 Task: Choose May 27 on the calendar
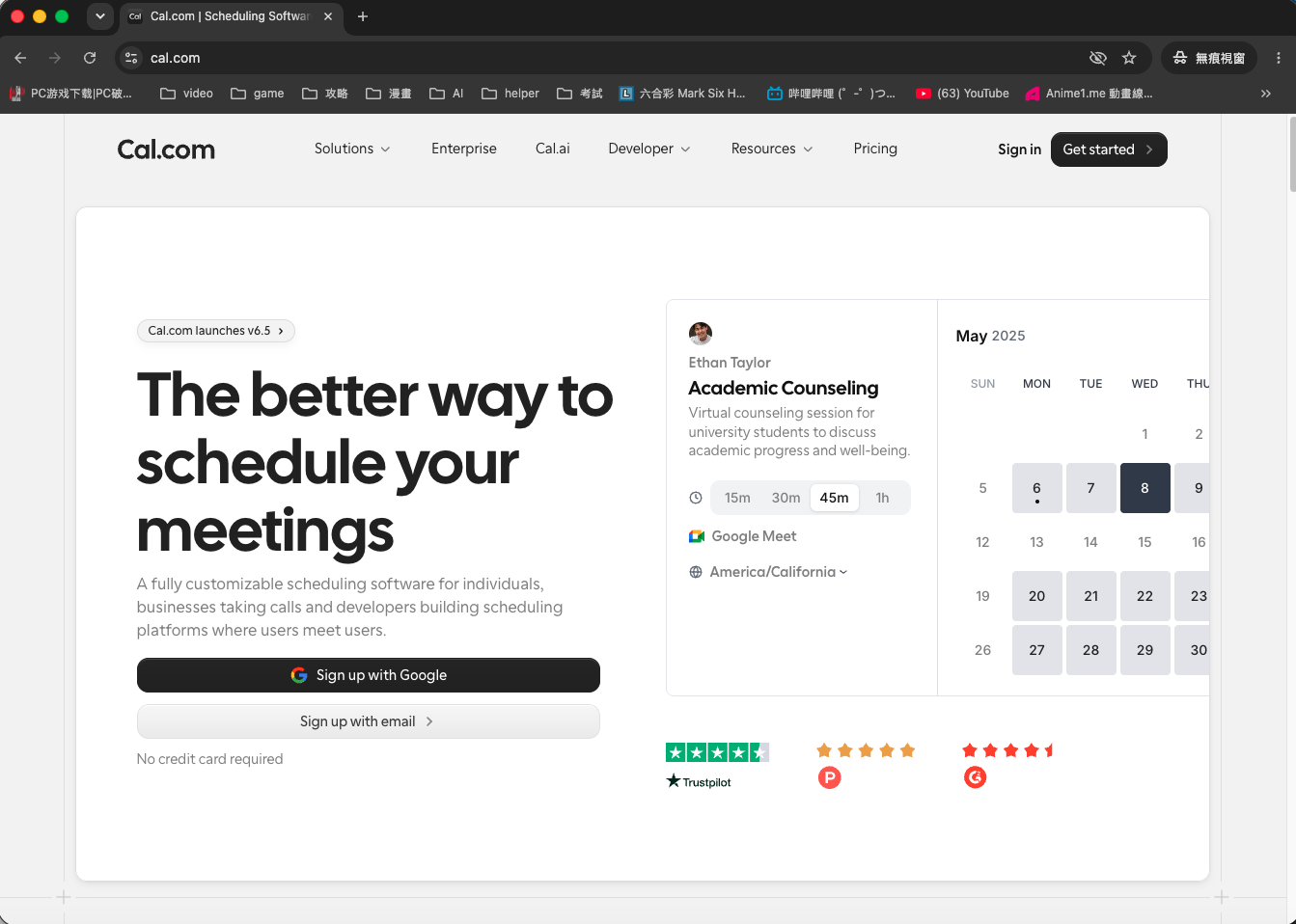coord(1037,650)
